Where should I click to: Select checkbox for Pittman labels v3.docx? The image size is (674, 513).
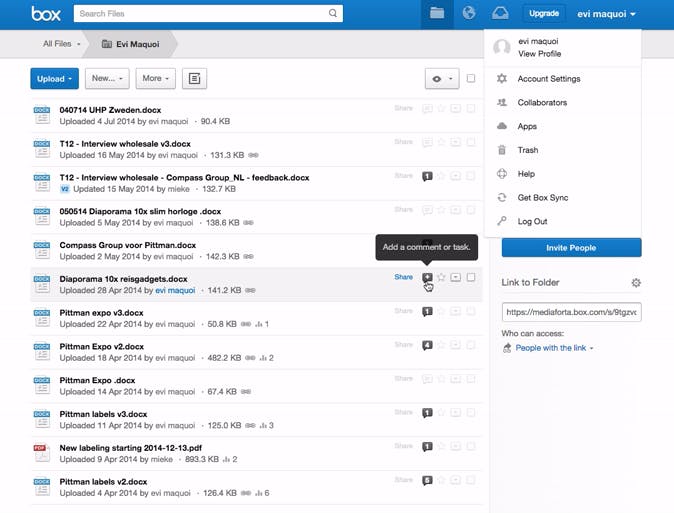click(471, 413)
